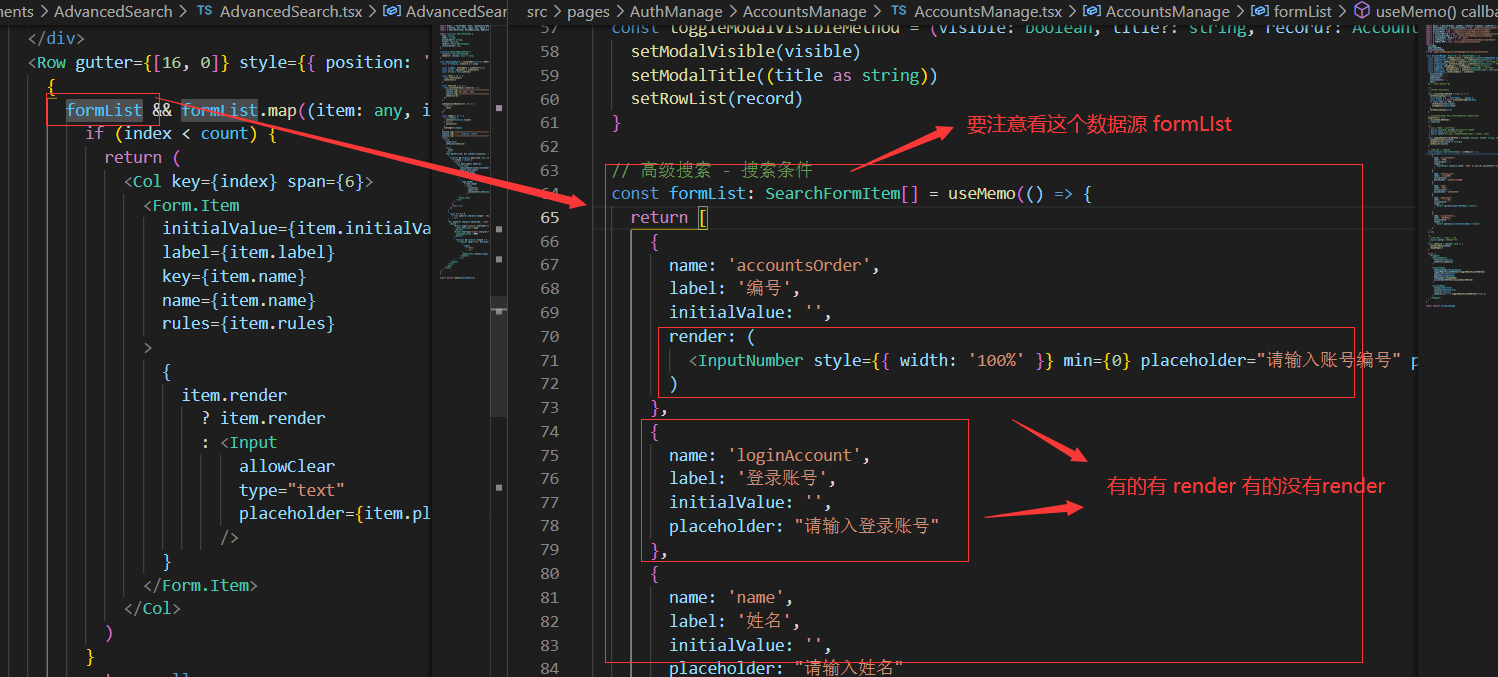The height and width of the screenshot is (677, 1498).
Task: Click name={item.name} attribute
Action: point(239,300)
